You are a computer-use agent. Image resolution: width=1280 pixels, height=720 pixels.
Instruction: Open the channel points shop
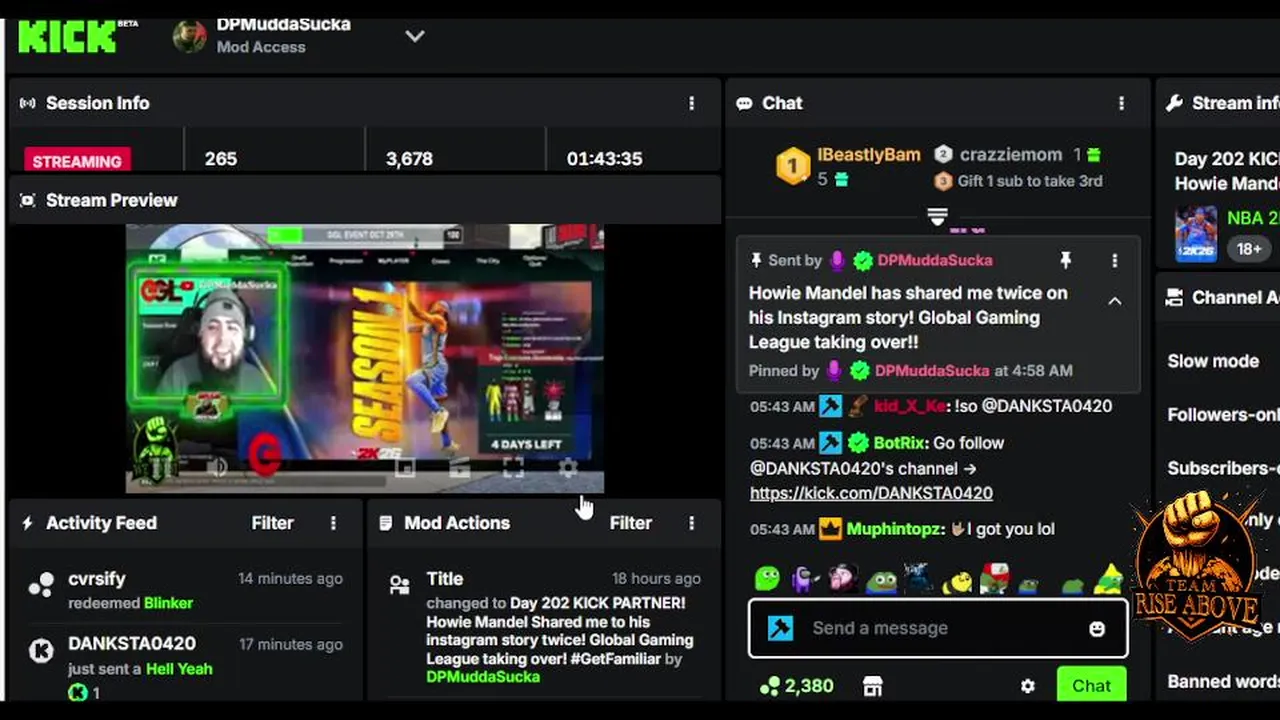873,686
